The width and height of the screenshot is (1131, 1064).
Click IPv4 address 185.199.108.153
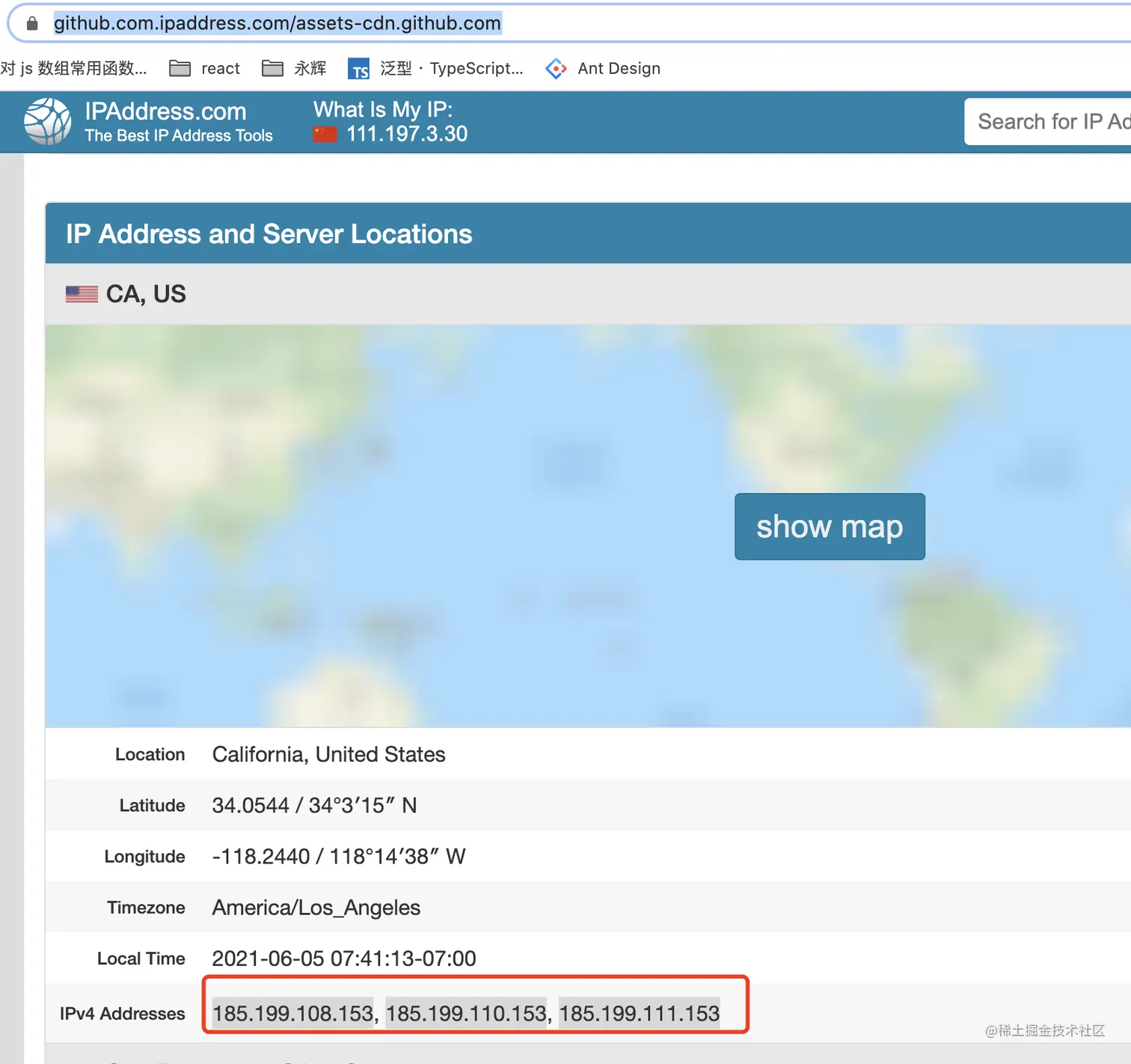pos(293,1013)
